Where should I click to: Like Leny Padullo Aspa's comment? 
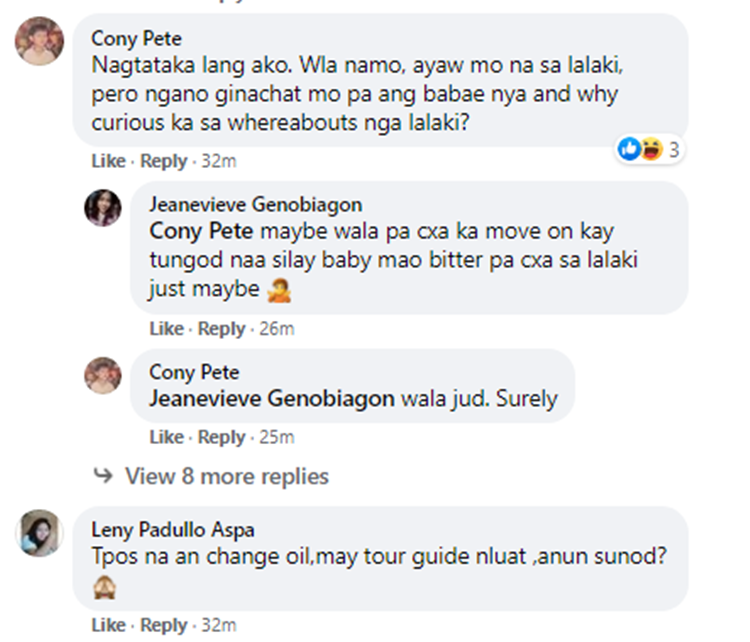pos(108,625)
